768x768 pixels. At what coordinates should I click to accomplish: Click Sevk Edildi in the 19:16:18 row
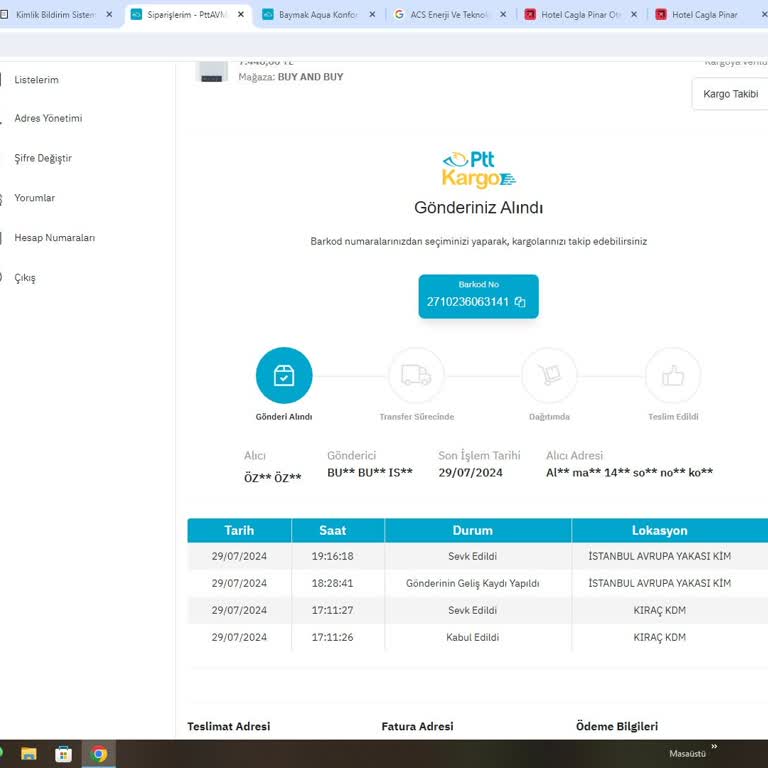point(473,556)
